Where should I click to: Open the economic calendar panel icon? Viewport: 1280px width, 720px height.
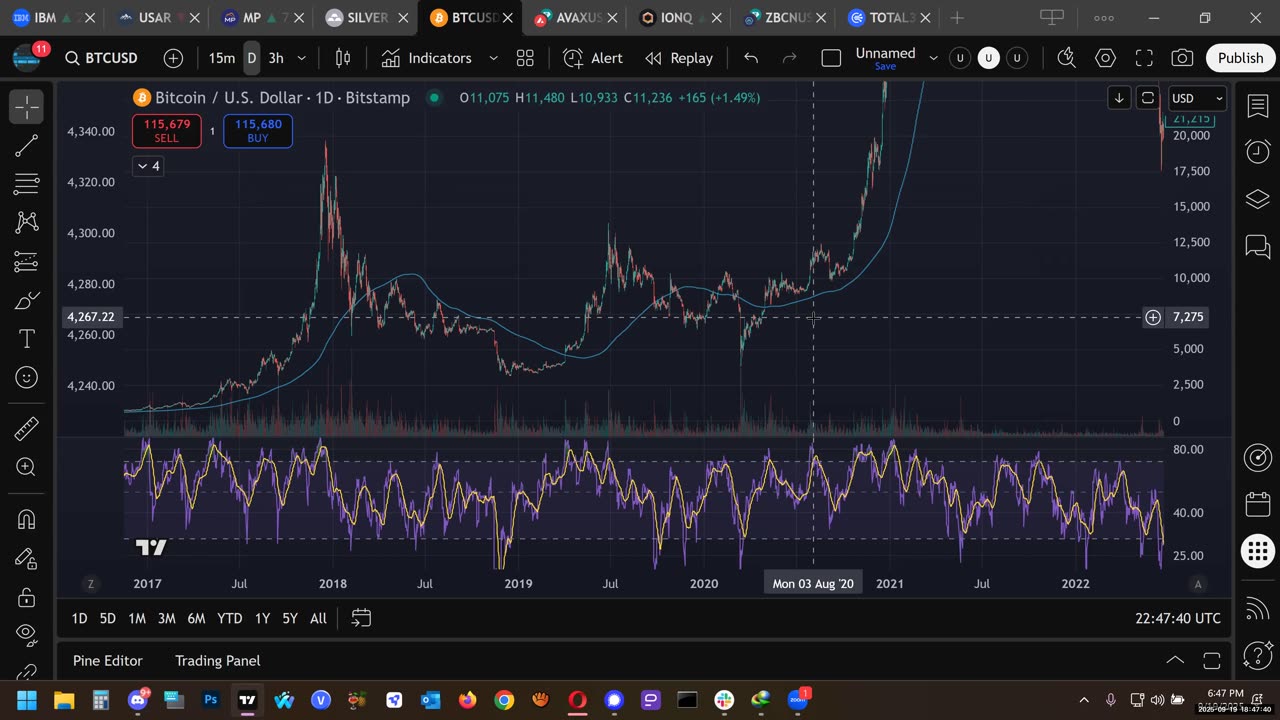pos(1258,504)
